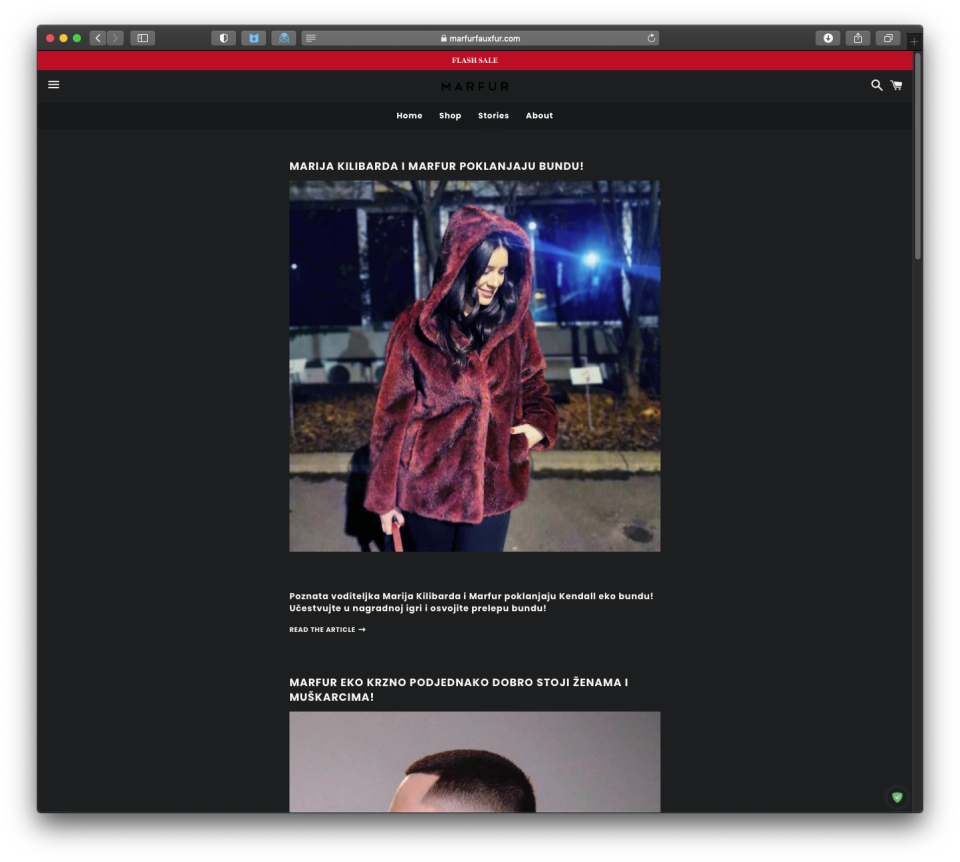Image resolution: width=960 pixels, height=862 pixels.
Task: Toggle the Safari sidebar button
Action: [143, 38]
